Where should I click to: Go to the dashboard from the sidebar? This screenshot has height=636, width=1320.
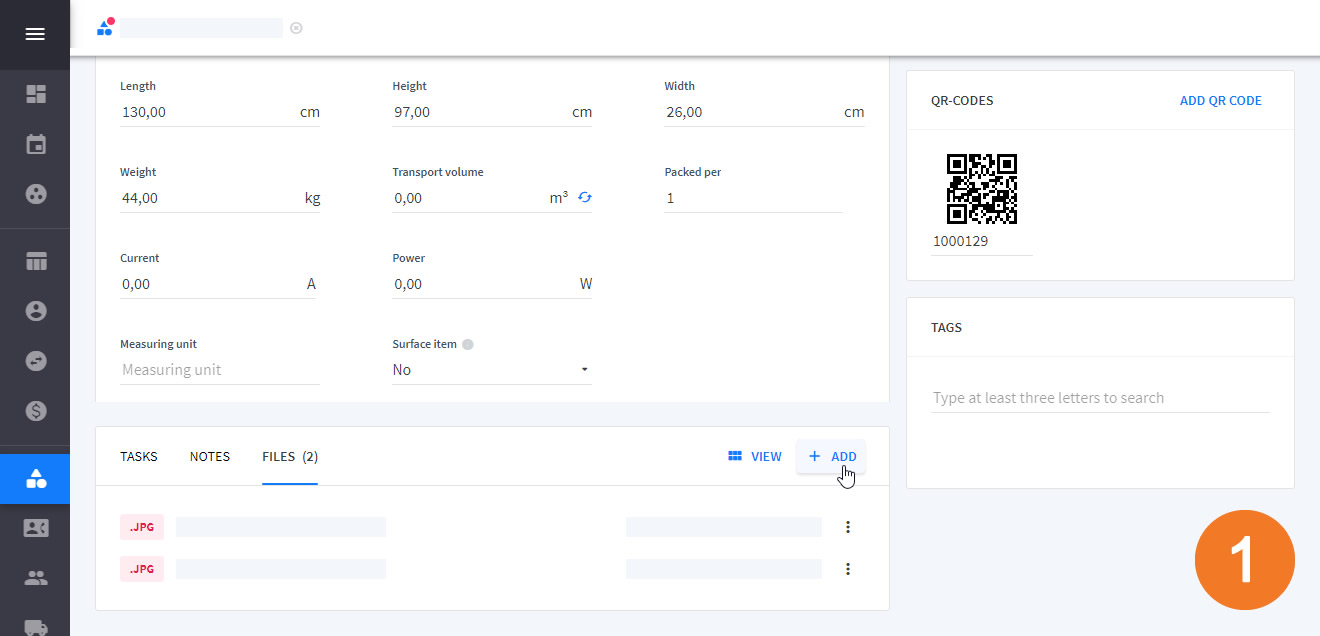coord(36,94)
